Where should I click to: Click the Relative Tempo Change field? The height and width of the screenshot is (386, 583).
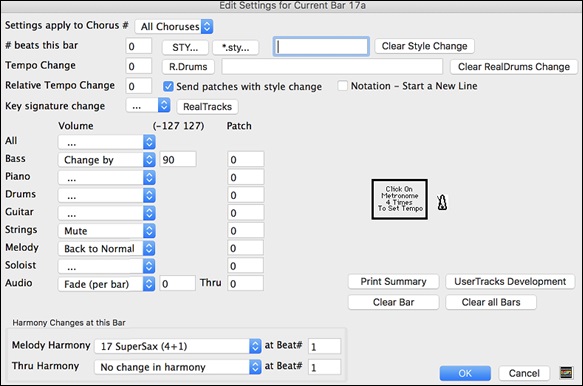[139, 86]
